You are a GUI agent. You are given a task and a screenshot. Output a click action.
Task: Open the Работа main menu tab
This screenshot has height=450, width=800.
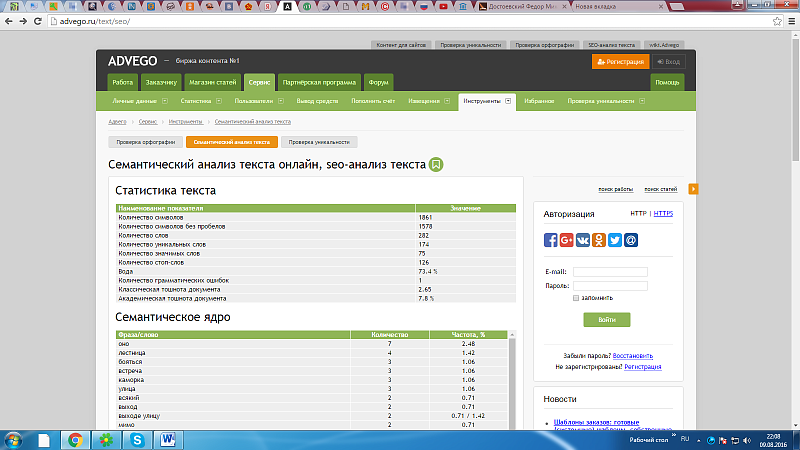(122, 82)
